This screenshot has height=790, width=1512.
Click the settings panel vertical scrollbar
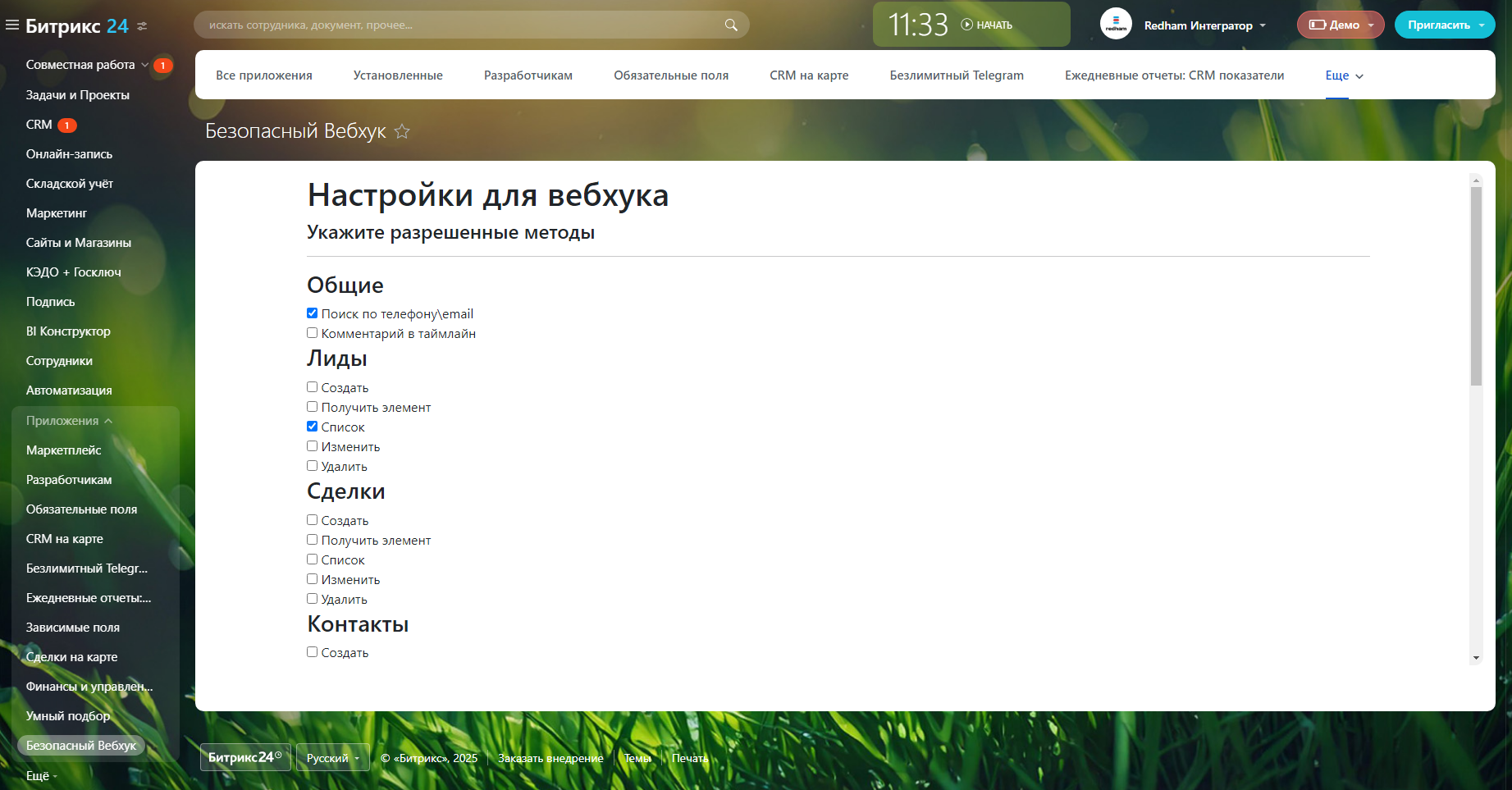click(x=1476, y=287)
